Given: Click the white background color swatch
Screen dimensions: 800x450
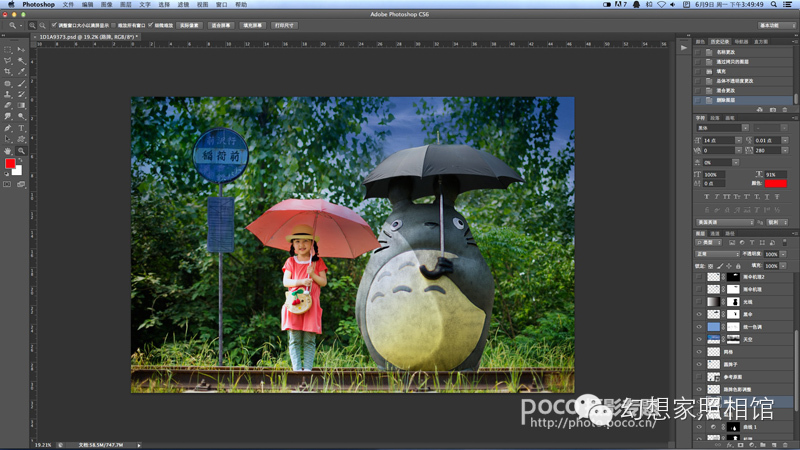Looking at the screenshot, I should point(19,171).
